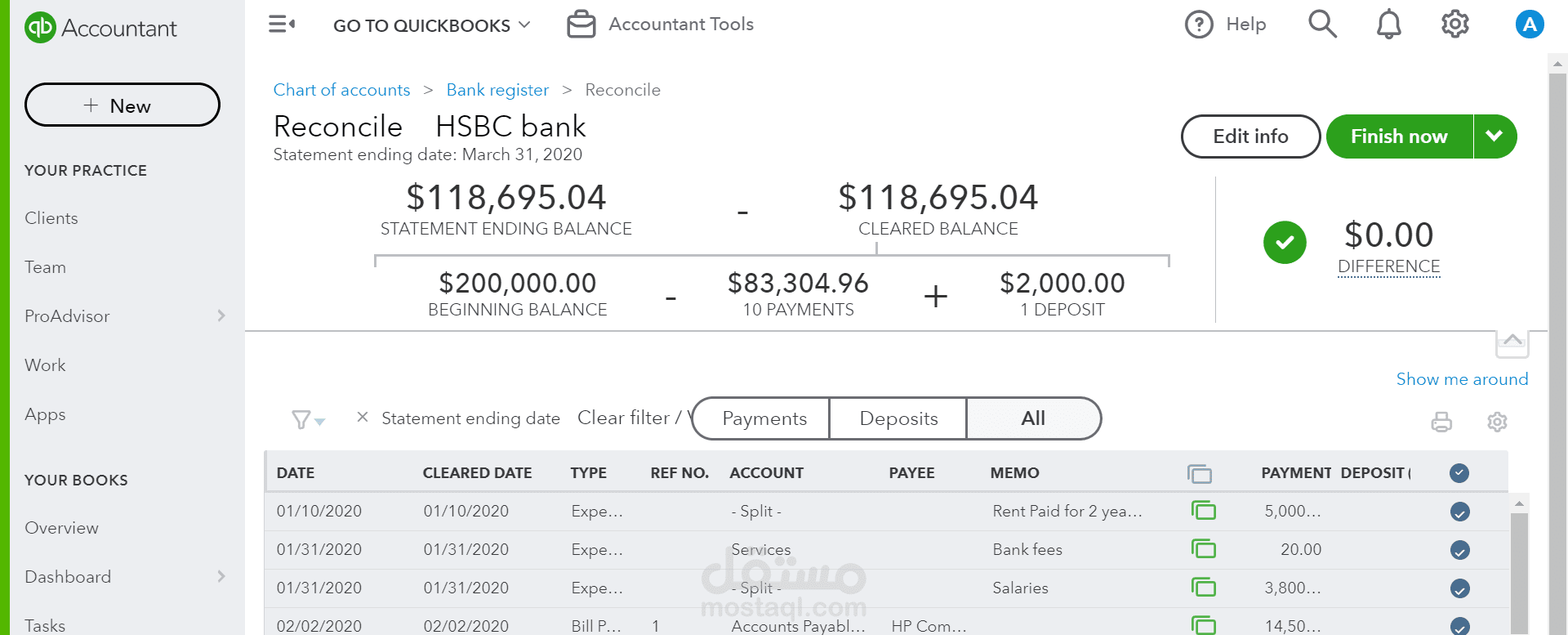The height and width of the screenshot is (635, 1568).
Task: Open the Accountant Tools briefcase
Action: click(581, 25)
